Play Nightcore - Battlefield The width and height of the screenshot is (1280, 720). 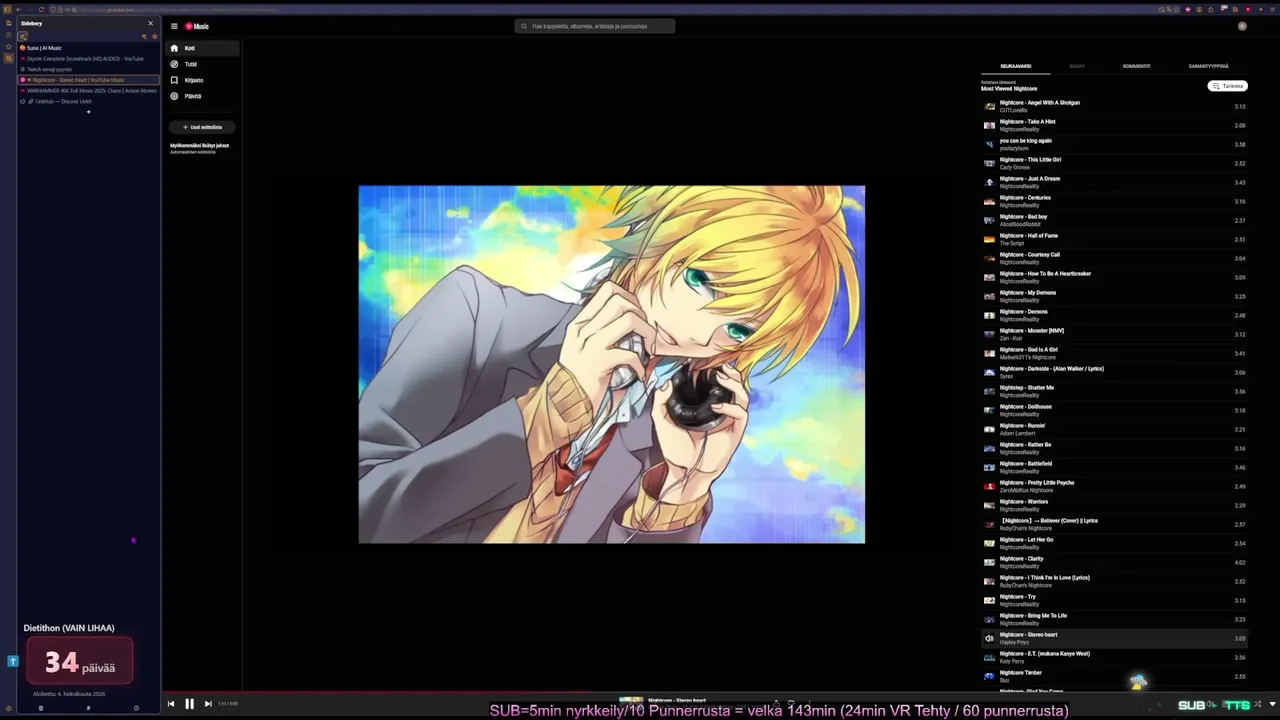coord(1115,467)
